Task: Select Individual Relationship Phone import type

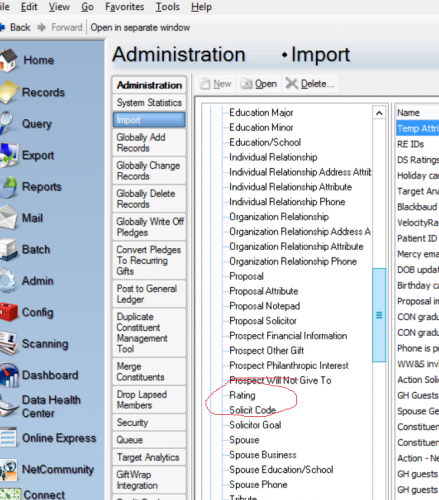Action: (x=287, y=202)
